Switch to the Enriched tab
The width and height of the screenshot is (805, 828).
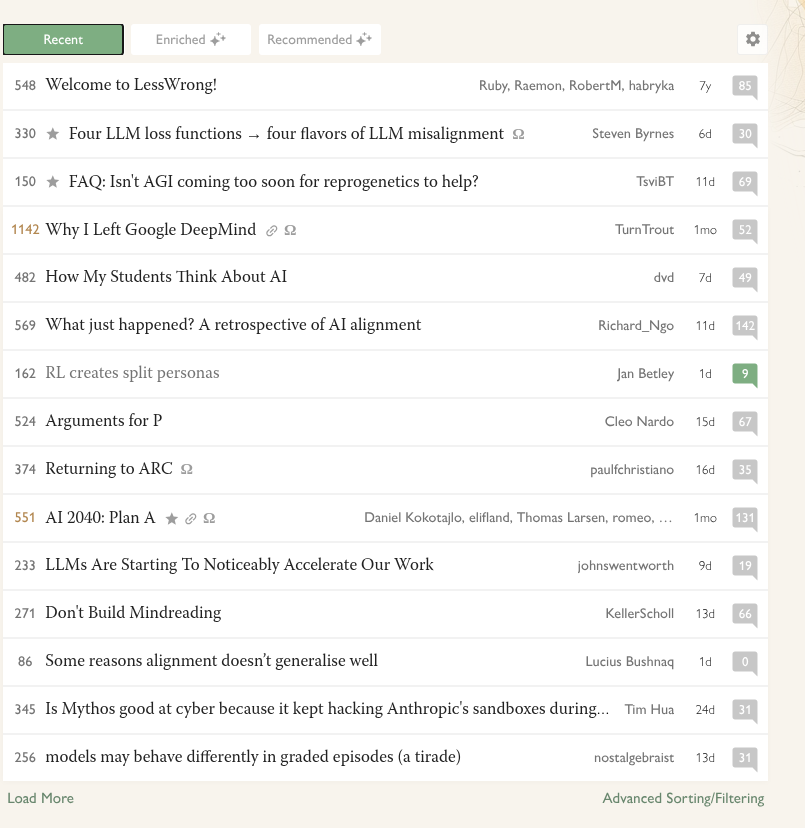pyautogui.click(x=191, y=40)
